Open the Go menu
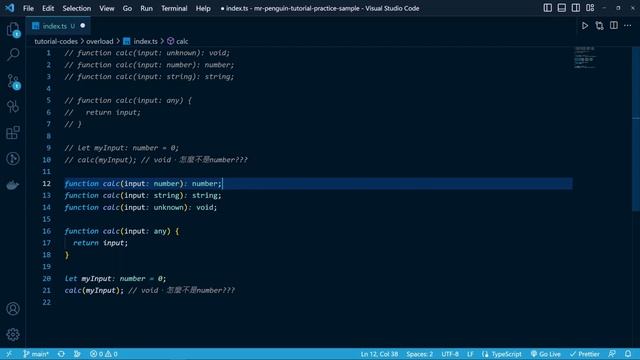 click(x=127, y=8)
